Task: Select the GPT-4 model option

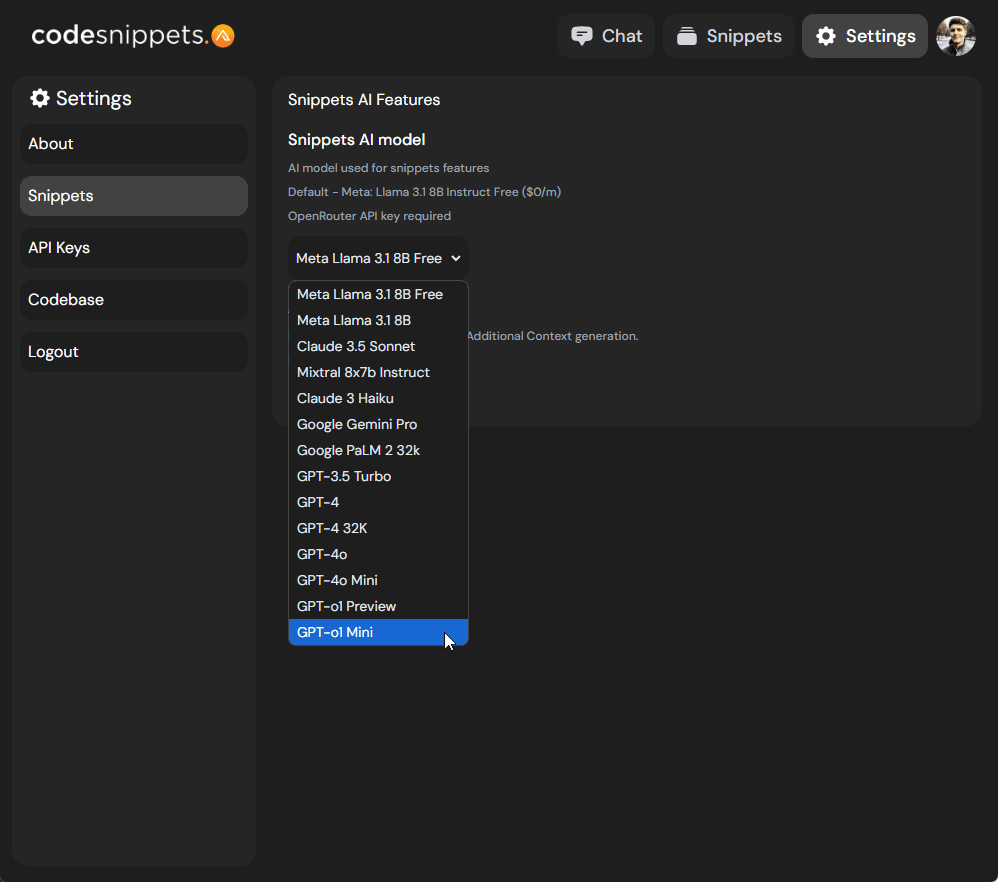Action: point(378,503)
